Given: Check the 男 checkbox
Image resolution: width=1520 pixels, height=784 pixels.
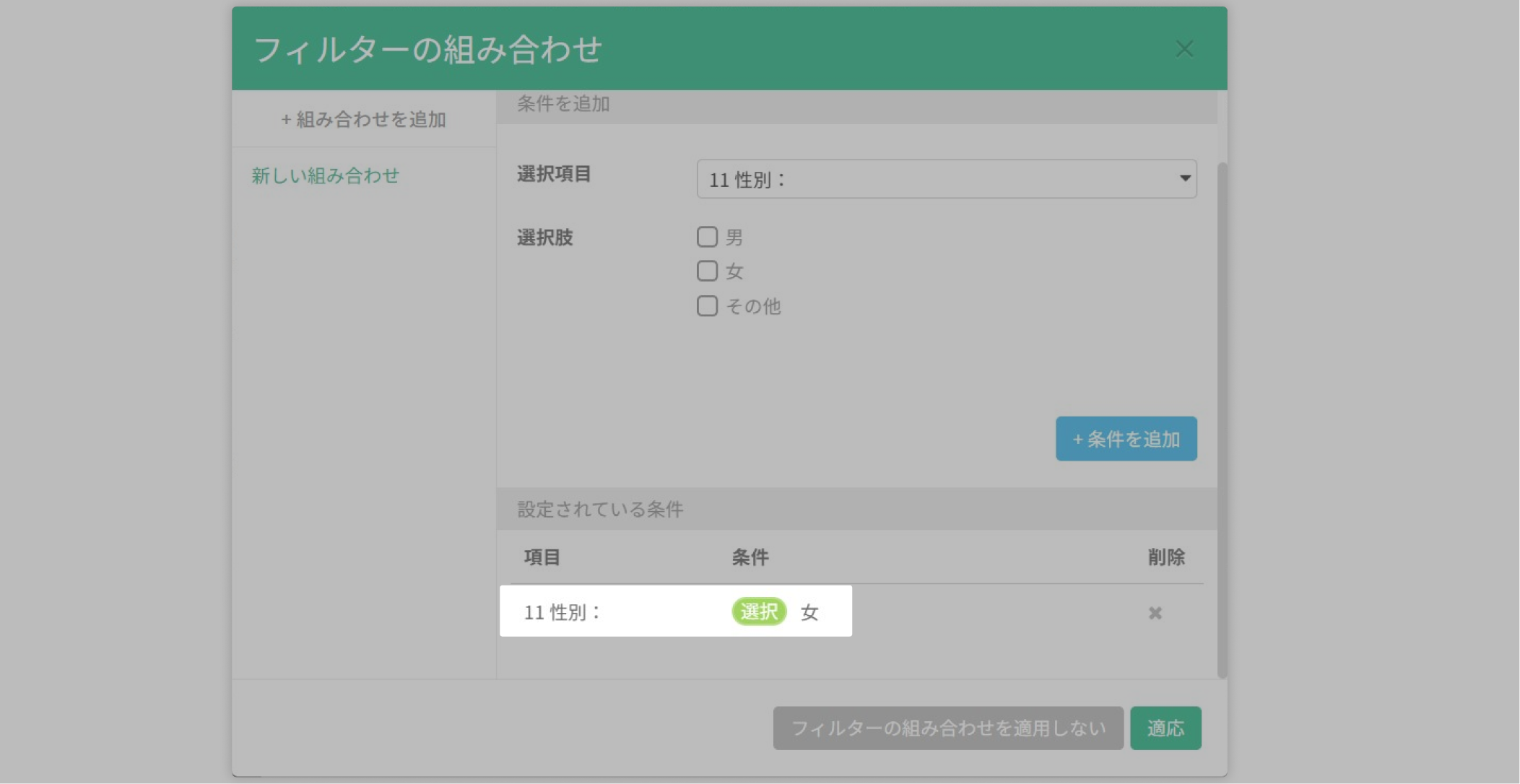Looking at the screenshot, I should (x=707, y=237).
